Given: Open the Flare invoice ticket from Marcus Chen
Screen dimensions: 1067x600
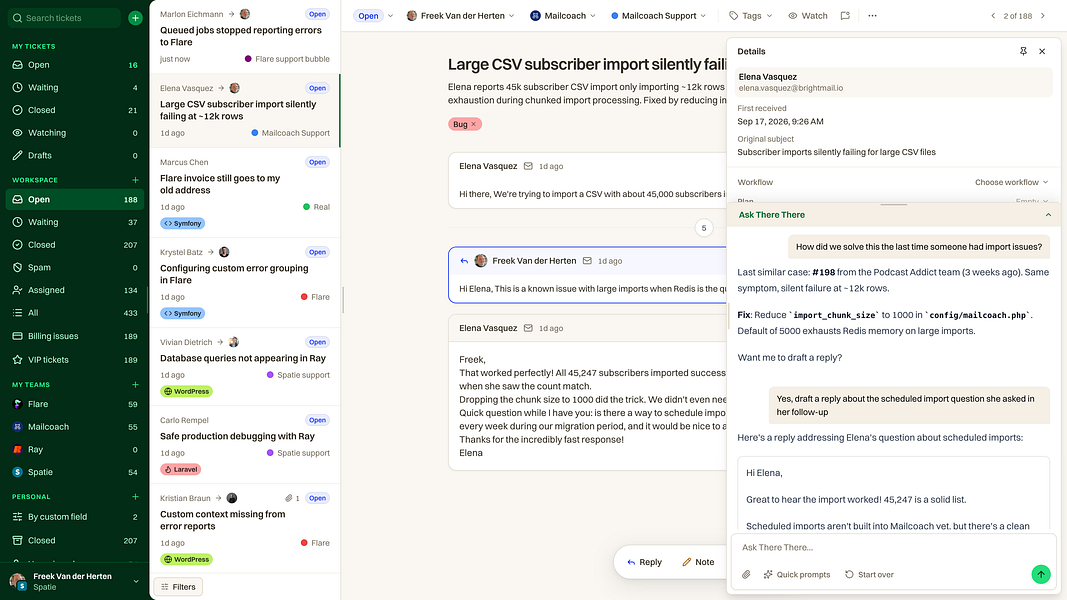Looking at the screenshot, I should coord(245,193).
